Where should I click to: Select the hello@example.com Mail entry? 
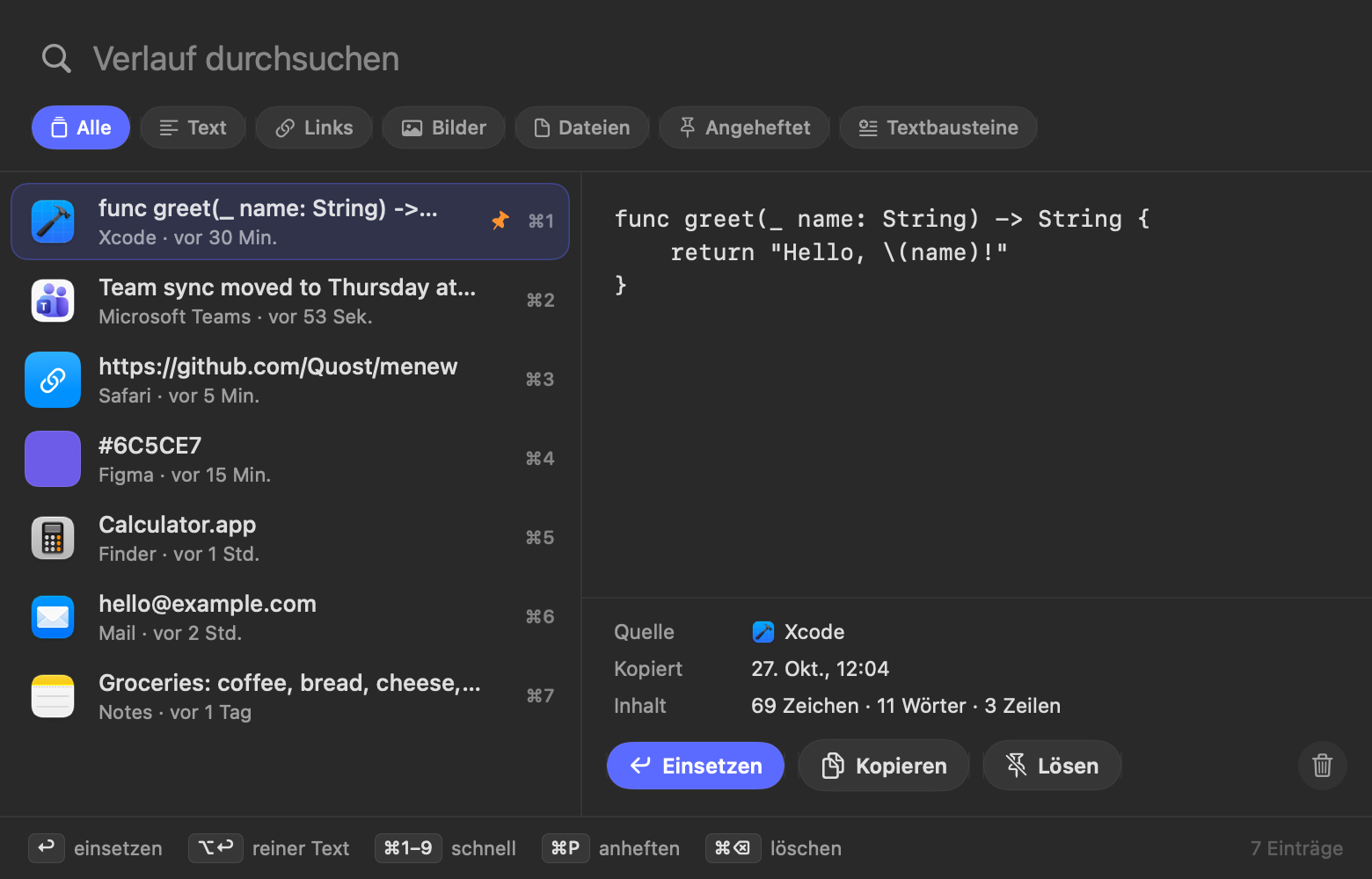pyautogui.click(x=290, y=617)
